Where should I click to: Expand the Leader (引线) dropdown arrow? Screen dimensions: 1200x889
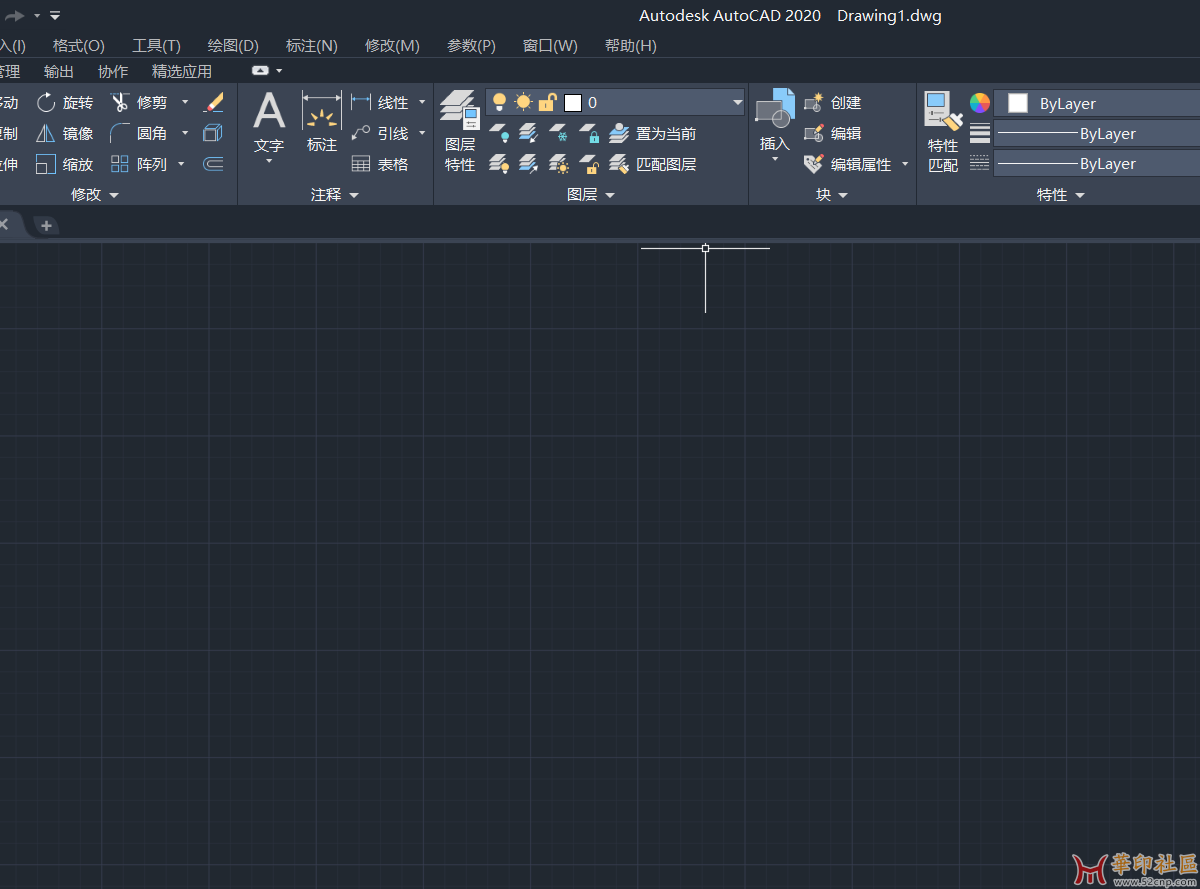[x=422, y=133]
